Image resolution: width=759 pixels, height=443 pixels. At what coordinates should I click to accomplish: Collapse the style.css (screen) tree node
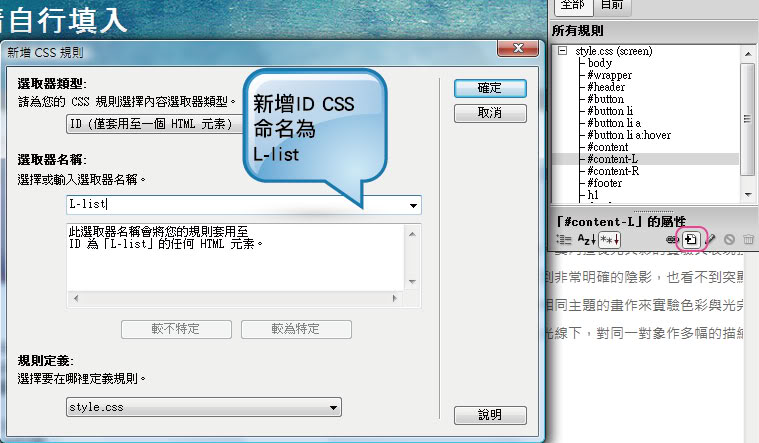(x=564, y=51)
